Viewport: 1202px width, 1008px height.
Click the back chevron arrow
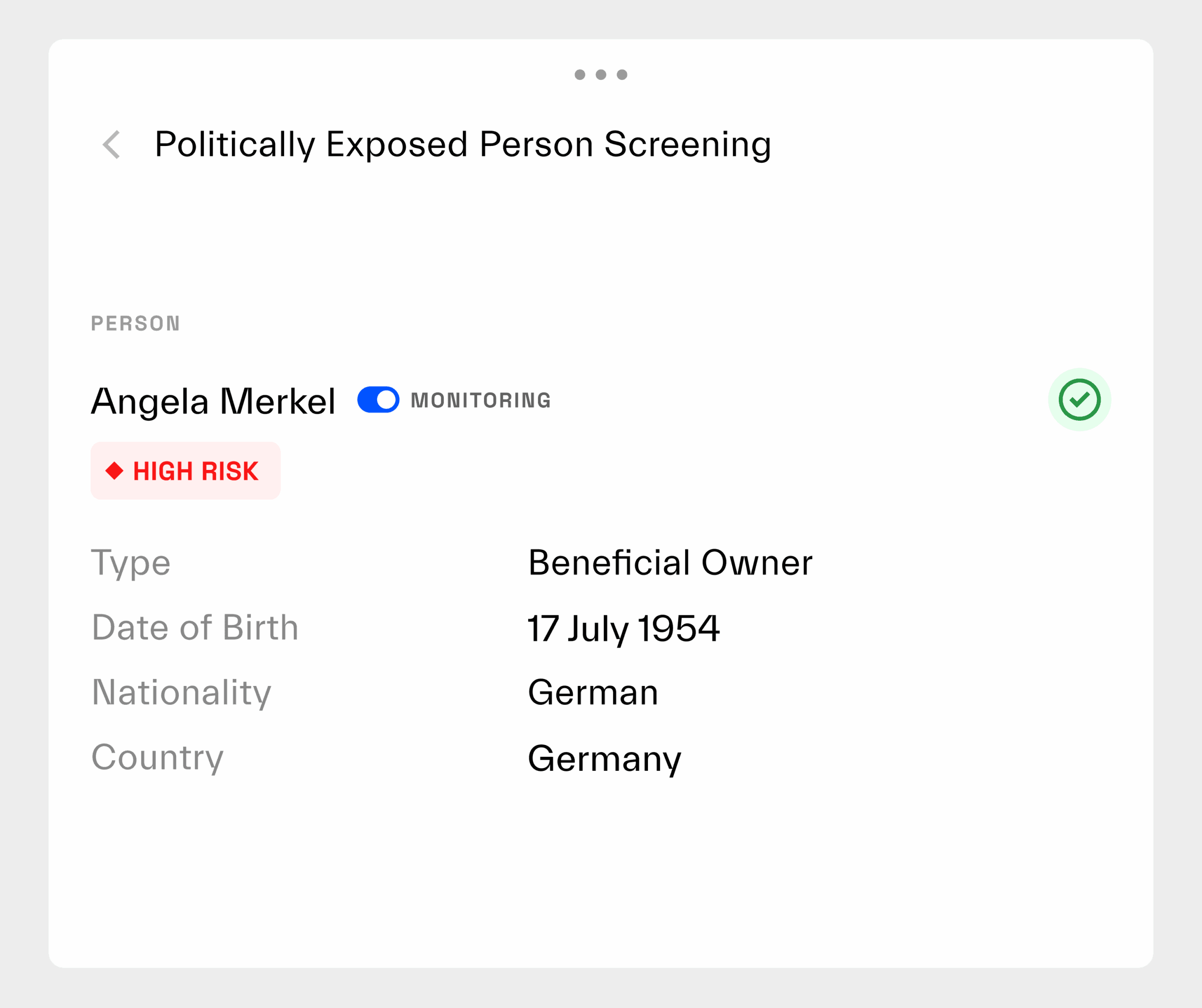pyautogui.click(x=112, y=144)
